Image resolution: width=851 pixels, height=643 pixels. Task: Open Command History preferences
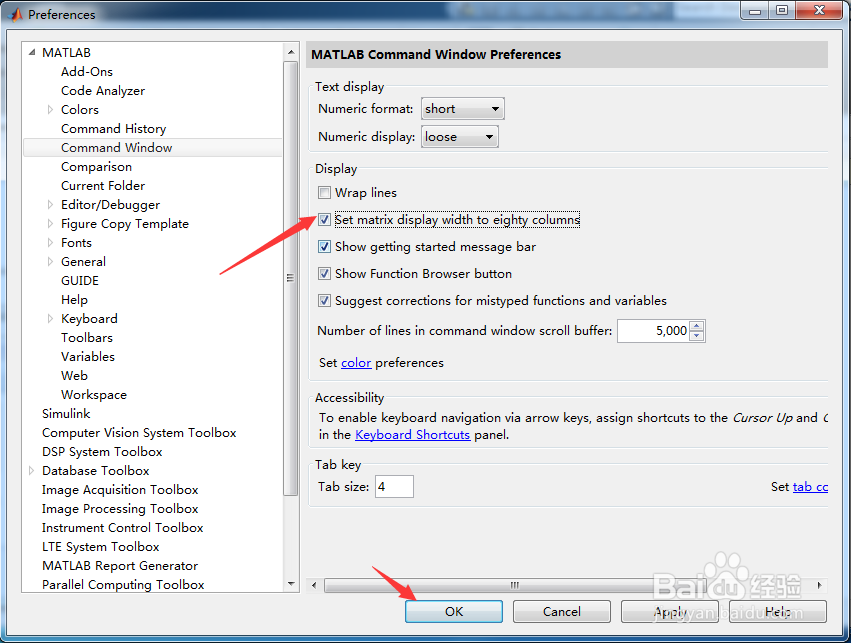[x=113, y=129]
